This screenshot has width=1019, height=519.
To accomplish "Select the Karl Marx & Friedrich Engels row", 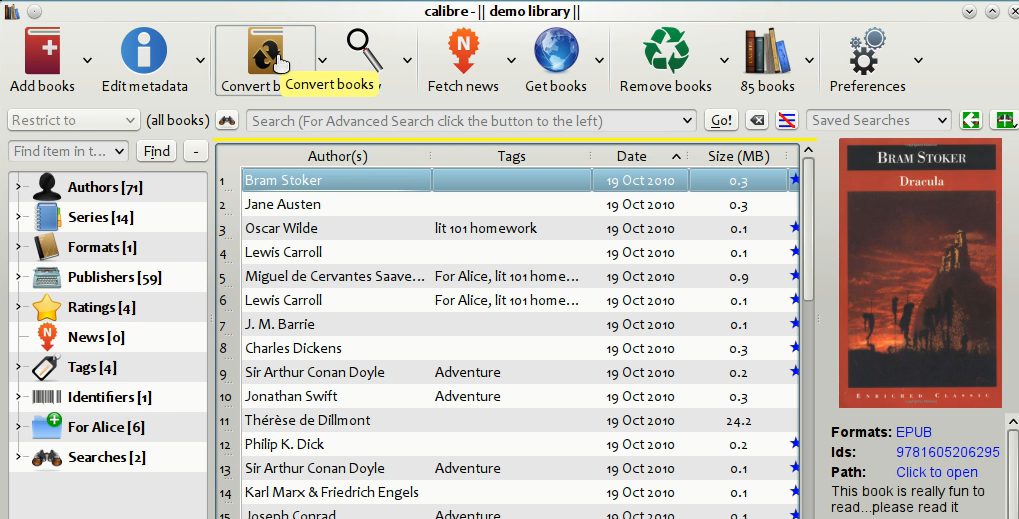I will (520, 492).
